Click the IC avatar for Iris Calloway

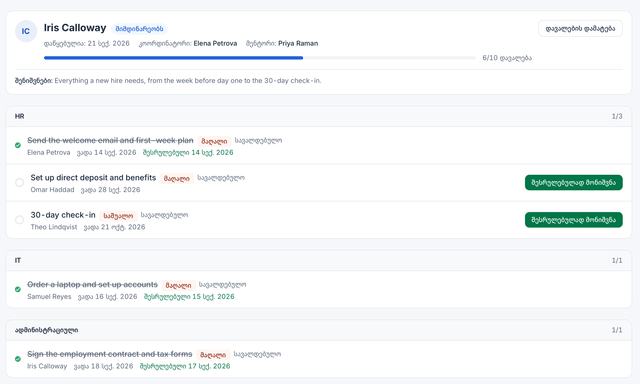26,31
